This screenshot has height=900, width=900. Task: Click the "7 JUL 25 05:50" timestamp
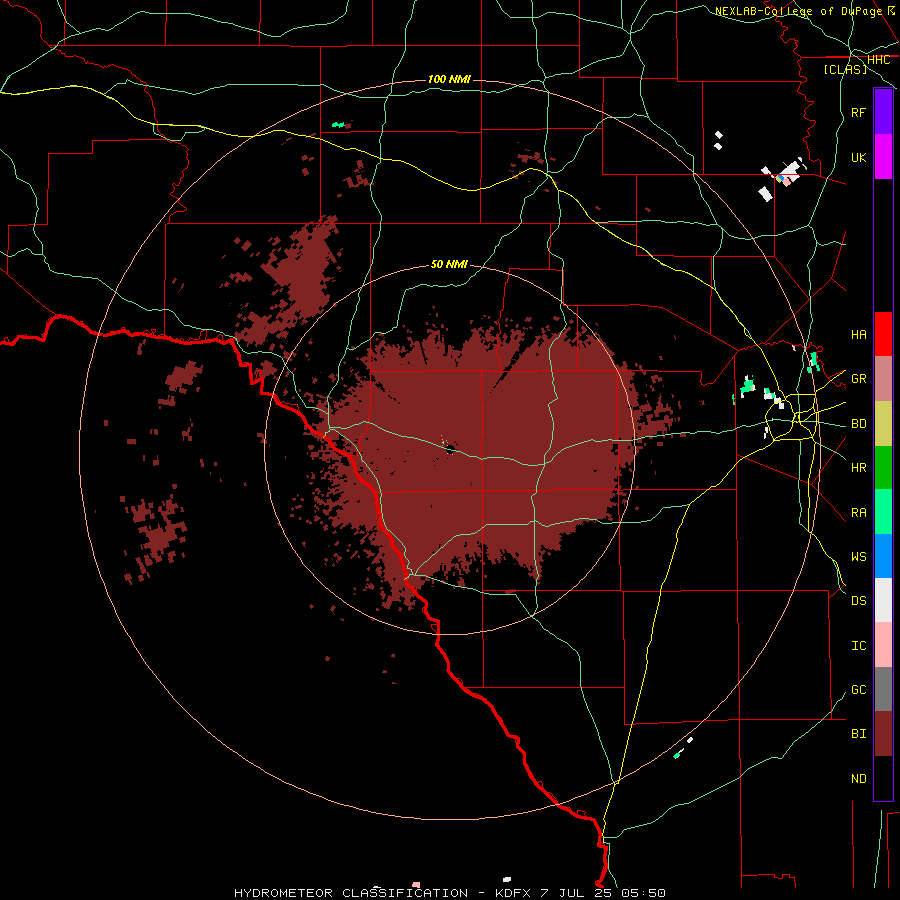pyautogui.click(x=603, y=893)
